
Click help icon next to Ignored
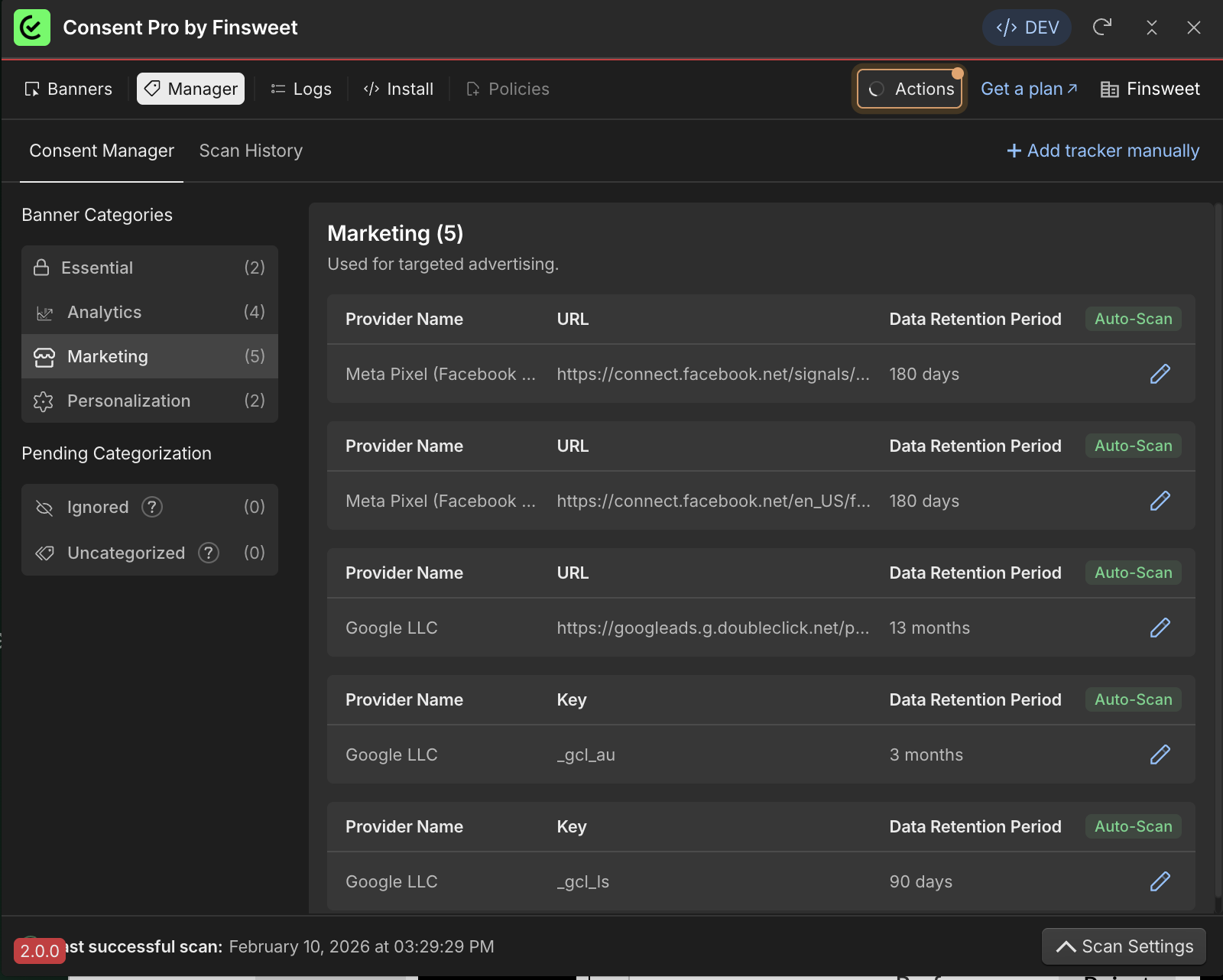coord(152,507)
